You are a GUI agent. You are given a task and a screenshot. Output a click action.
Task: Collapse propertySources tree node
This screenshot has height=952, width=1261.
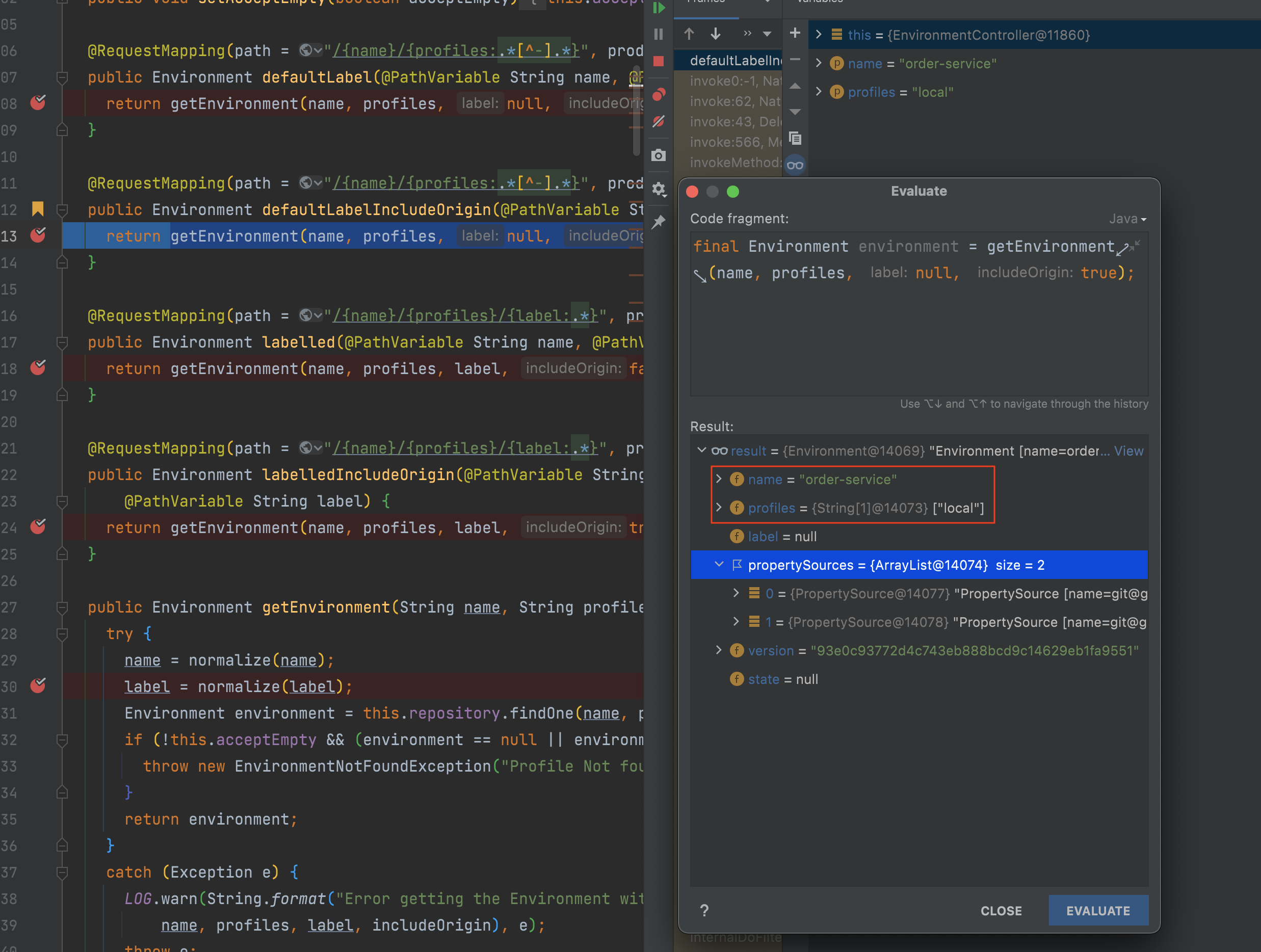pos(719,564)
